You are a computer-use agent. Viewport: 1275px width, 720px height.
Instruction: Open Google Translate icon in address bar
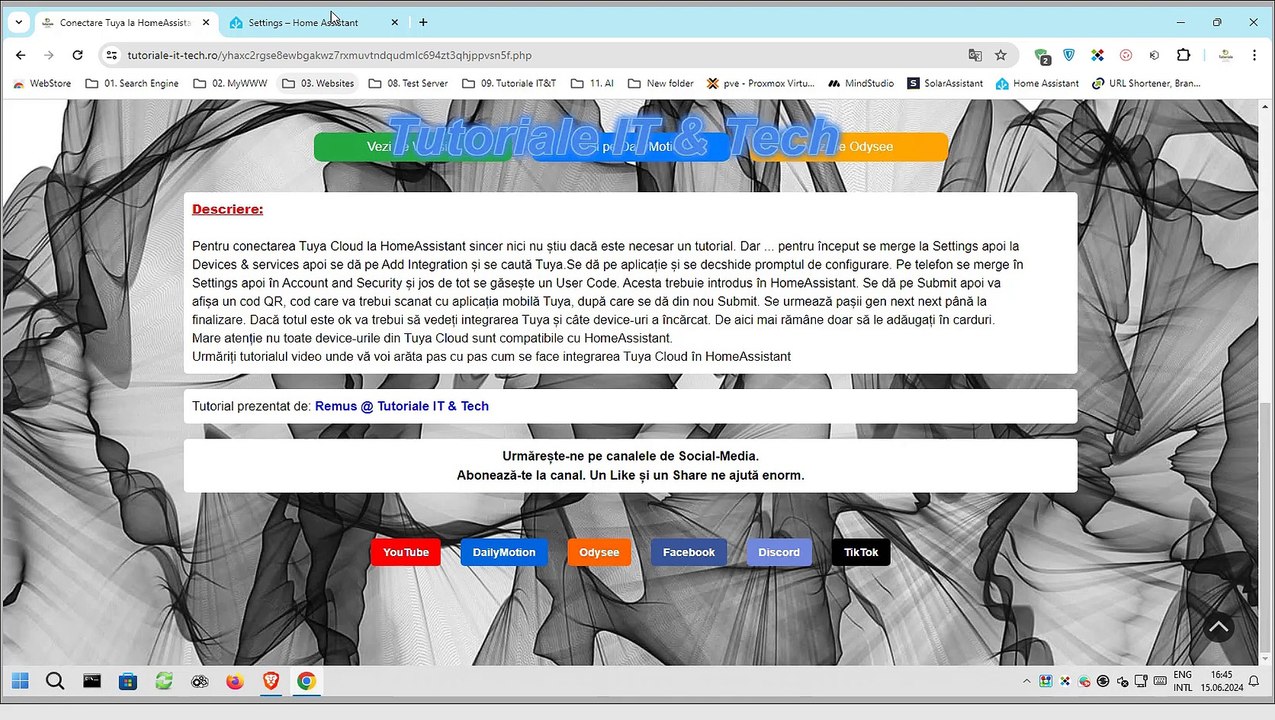click(x=975, y=55)
